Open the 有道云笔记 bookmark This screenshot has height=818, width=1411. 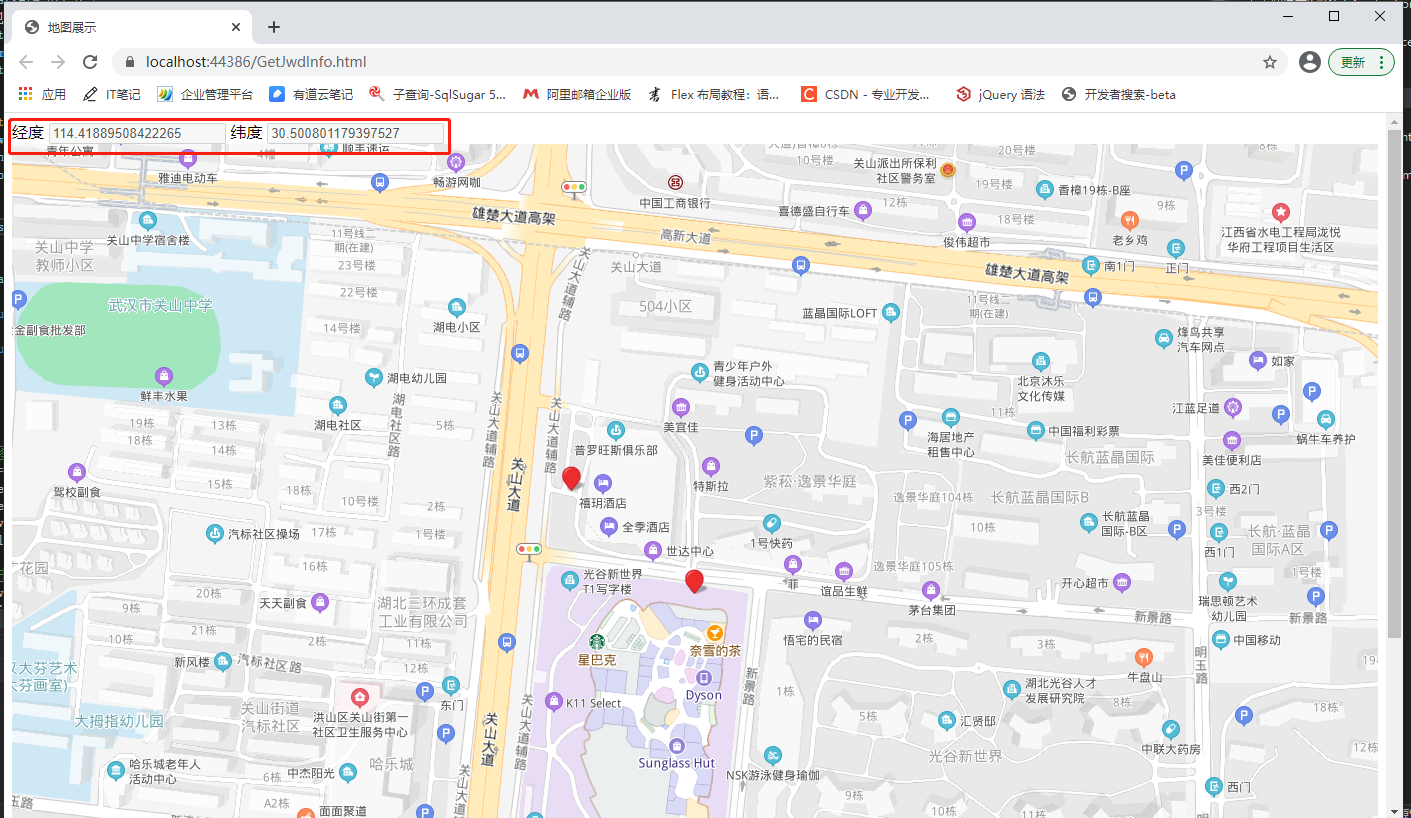(x=311, y=94)
